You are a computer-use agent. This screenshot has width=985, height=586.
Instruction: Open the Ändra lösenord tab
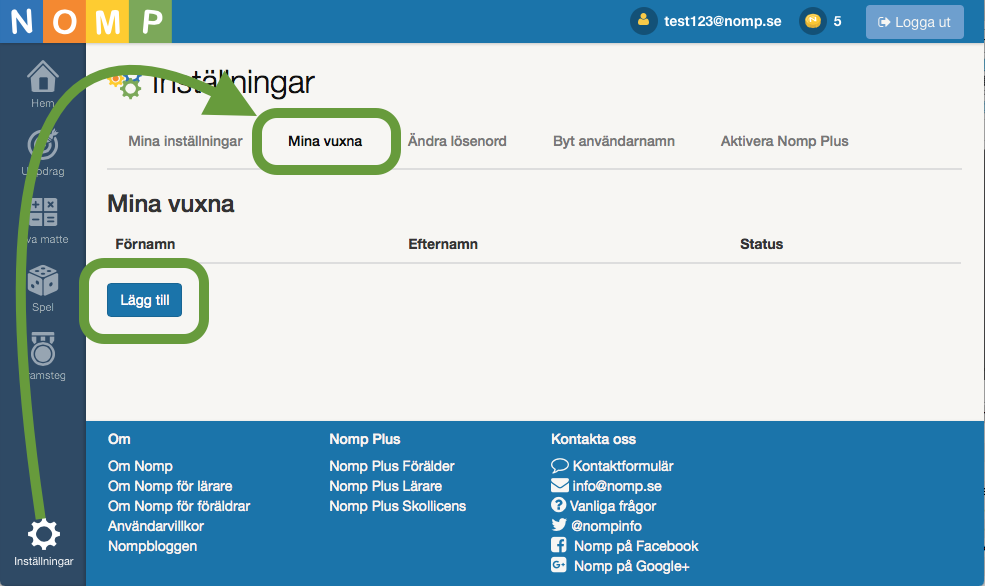457,141
